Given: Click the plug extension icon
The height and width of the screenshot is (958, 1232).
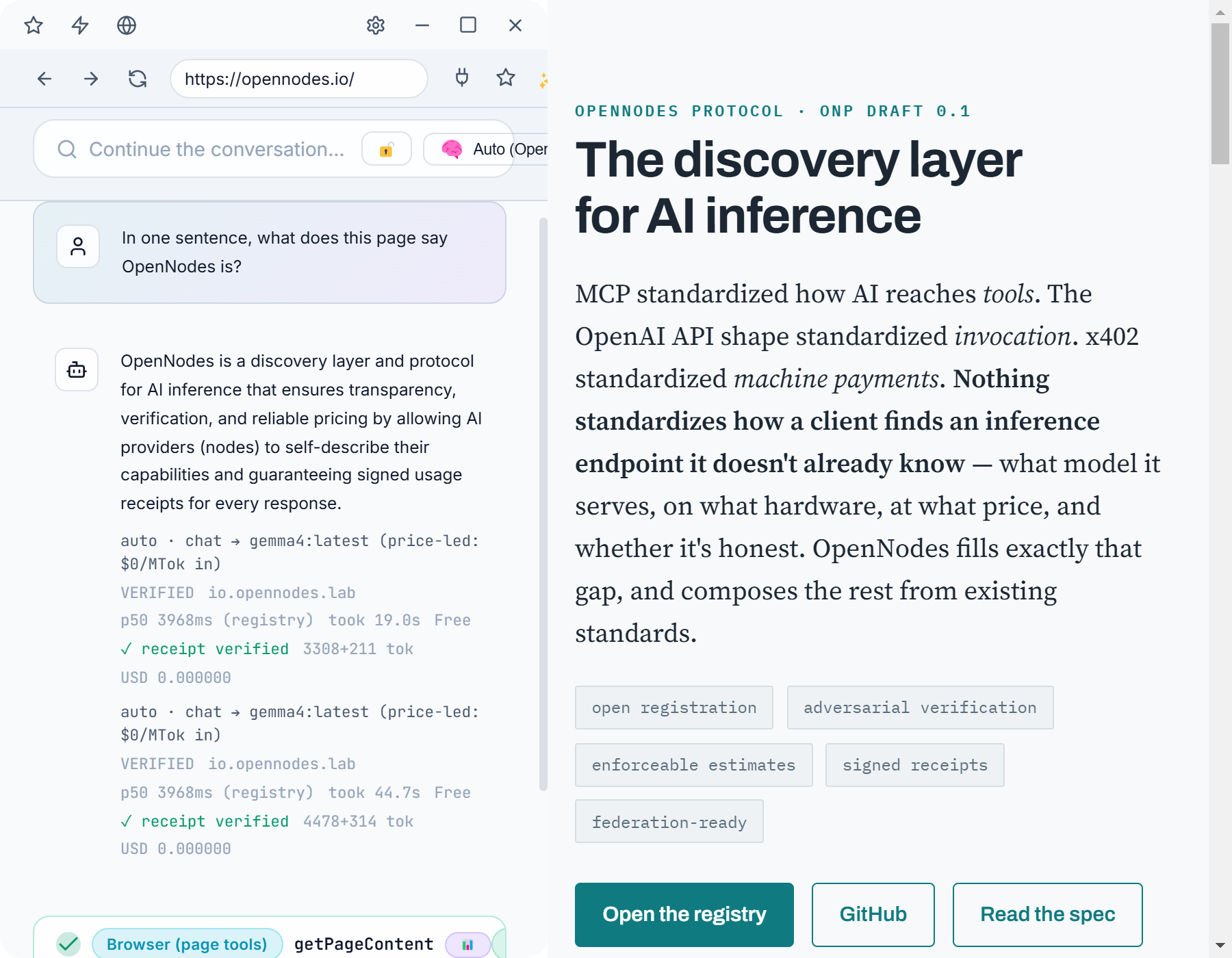Looking at the screenshot, I should click(x=462, y=77).
